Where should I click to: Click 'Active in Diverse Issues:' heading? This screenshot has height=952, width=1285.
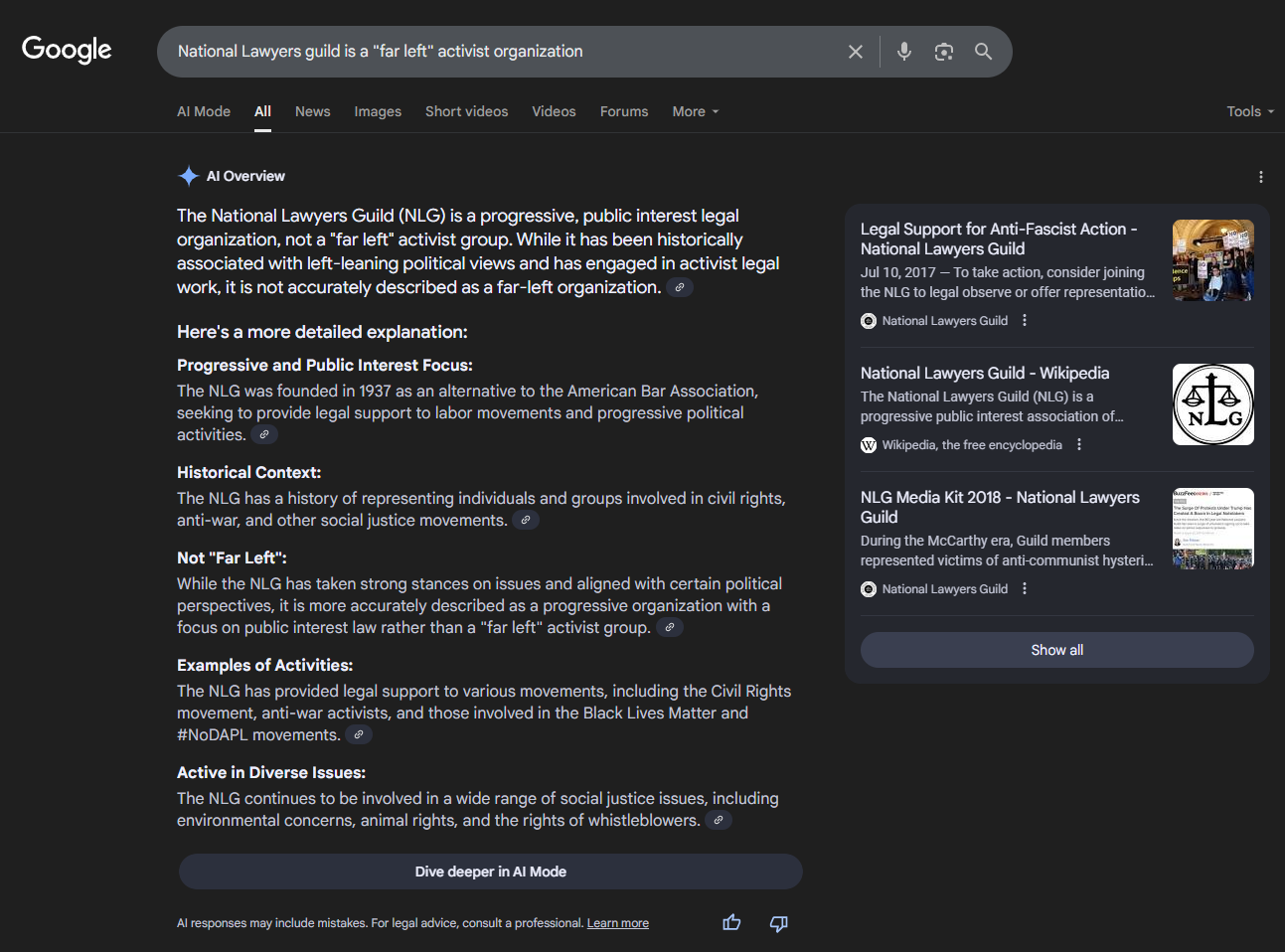click(x=271, y=773)
